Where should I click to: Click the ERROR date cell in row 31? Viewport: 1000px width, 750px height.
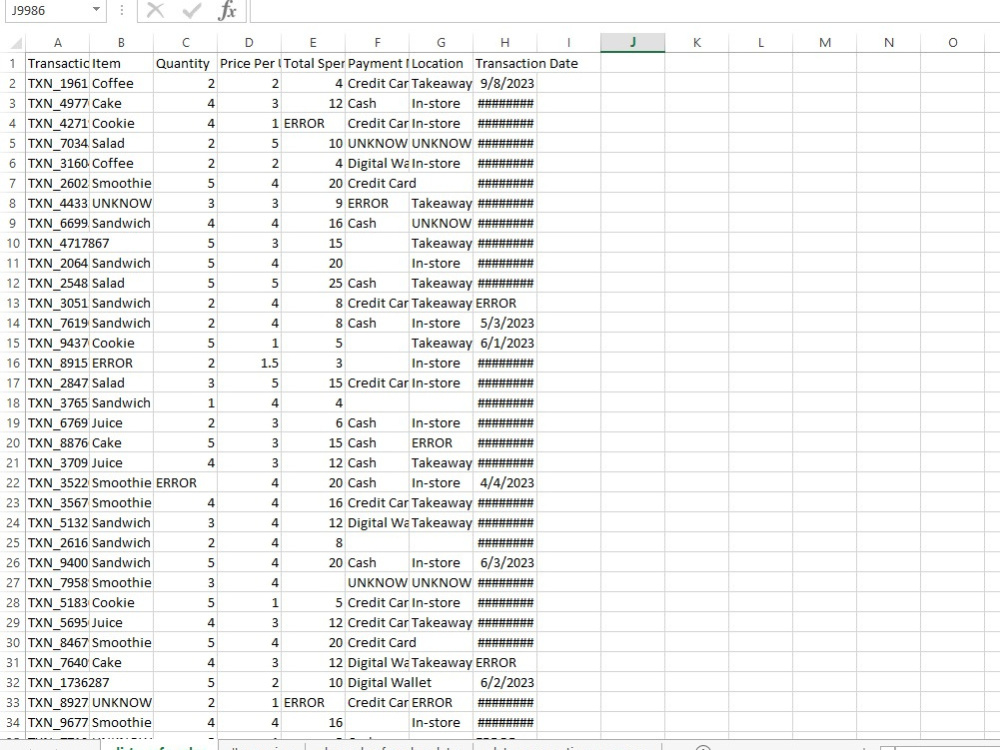[504, 663]
